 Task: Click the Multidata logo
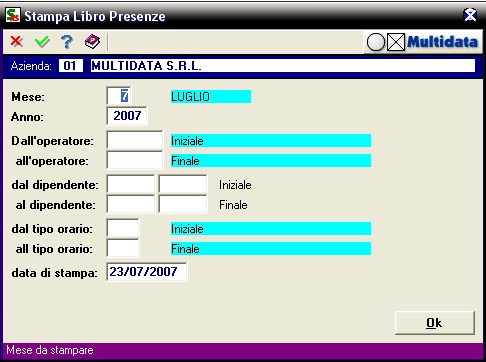442,42
